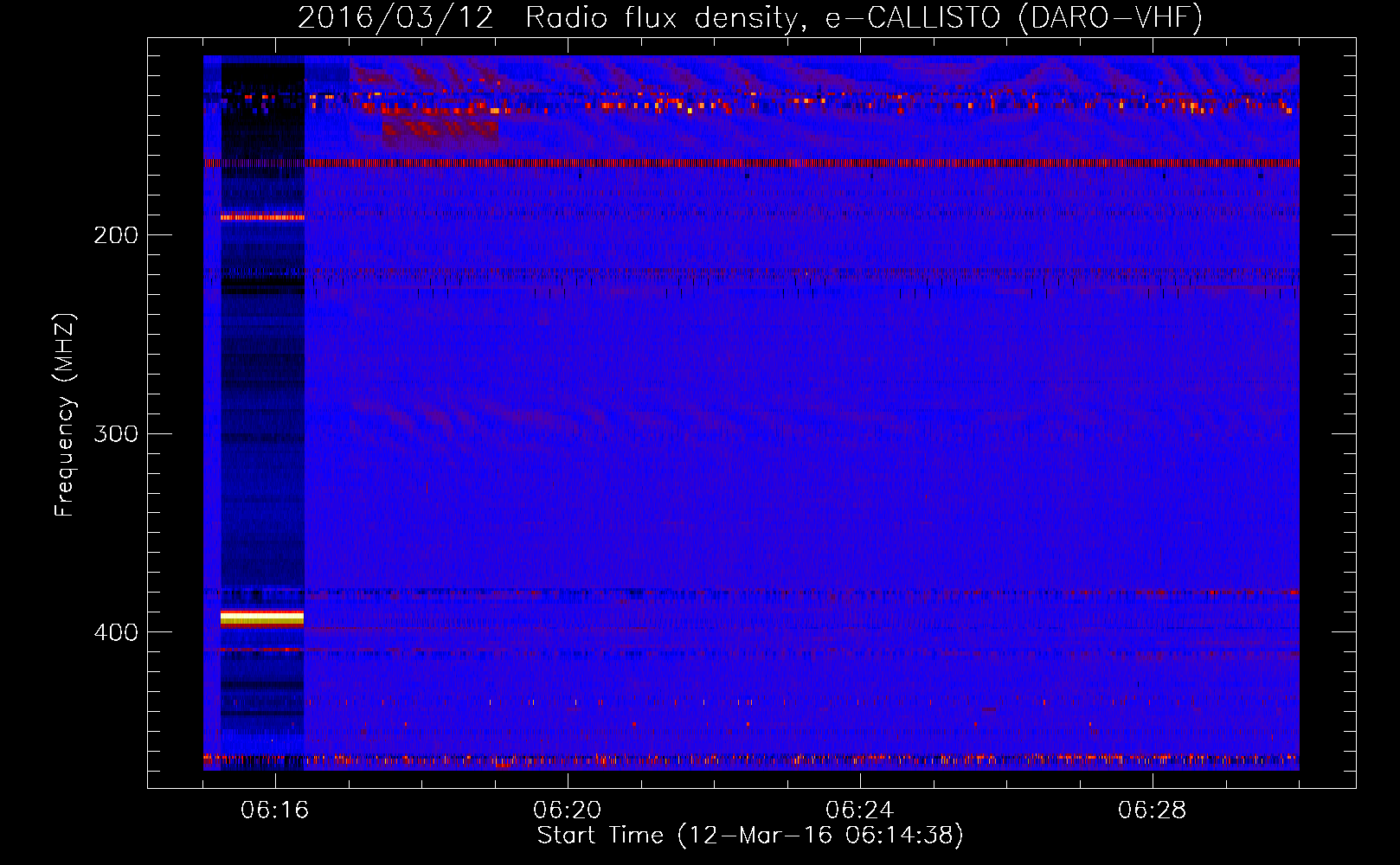Image resolution: width=1400 pixels, height=865 pixels.
Task: Click the 06:20 time tick label
Action: coord(568,811)
